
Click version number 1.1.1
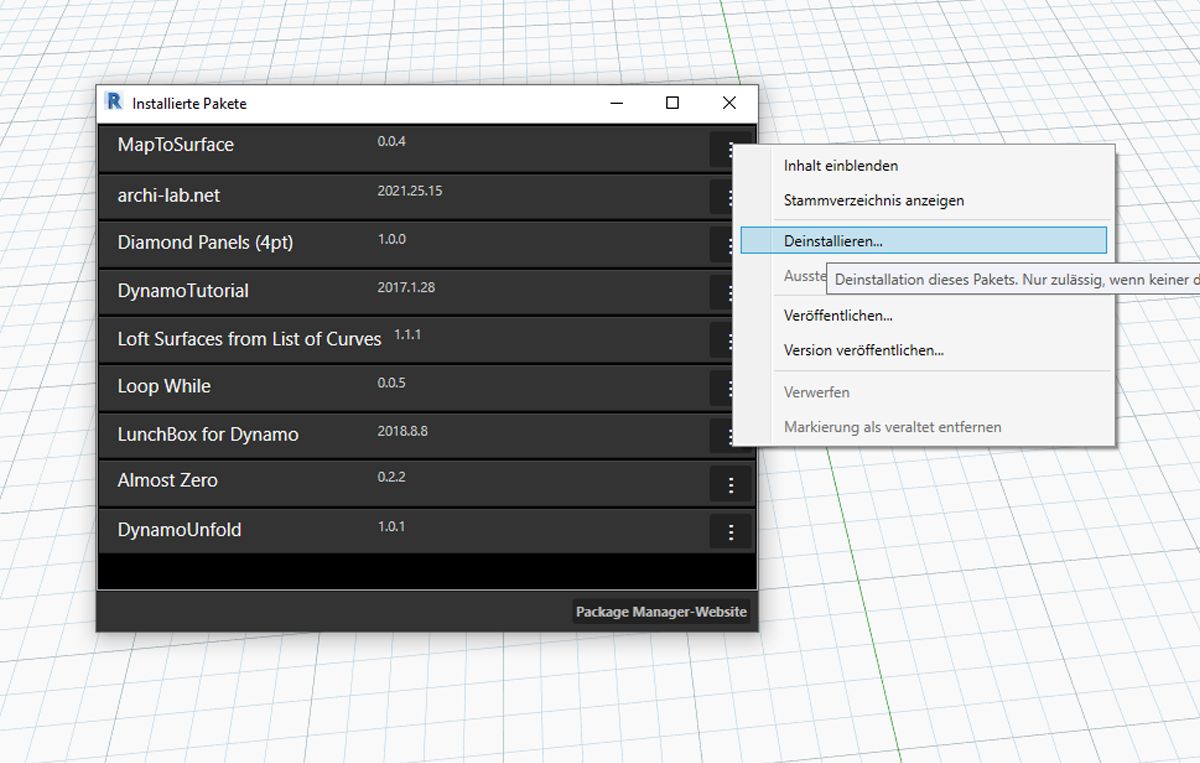click(407, 335)
